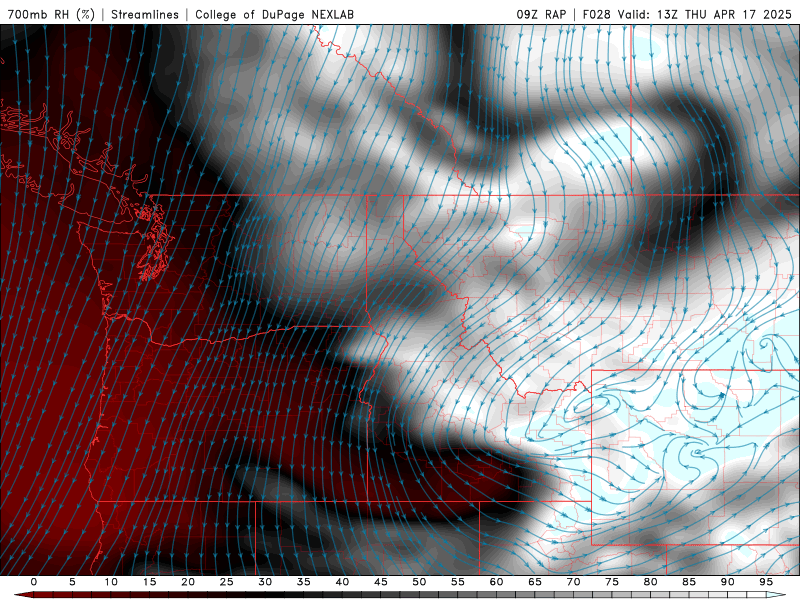
Task: Click the "45" legend value
Action: point(381,582)
